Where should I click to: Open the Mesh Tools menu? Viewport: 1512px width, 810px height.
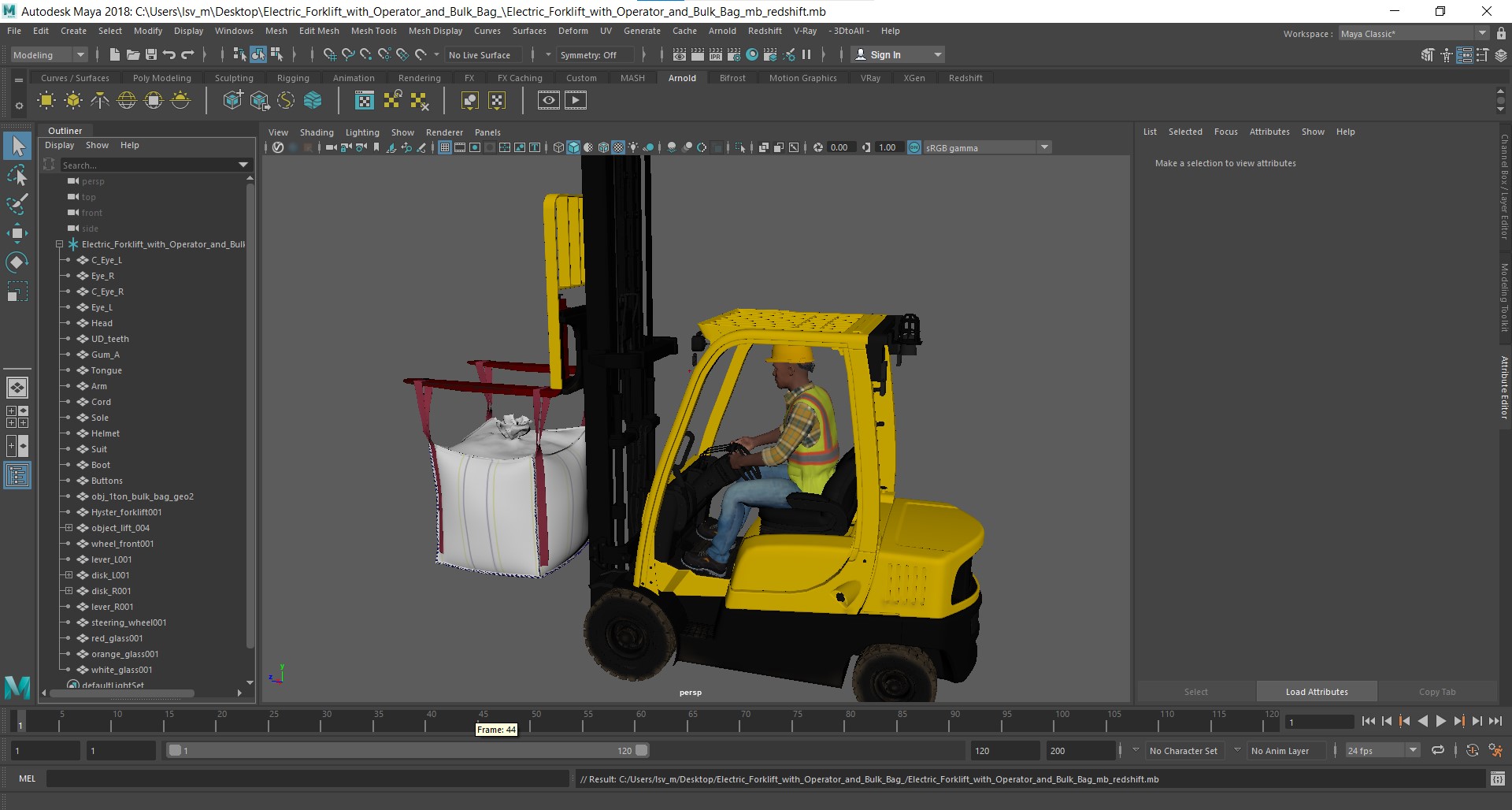click(373, 31)
